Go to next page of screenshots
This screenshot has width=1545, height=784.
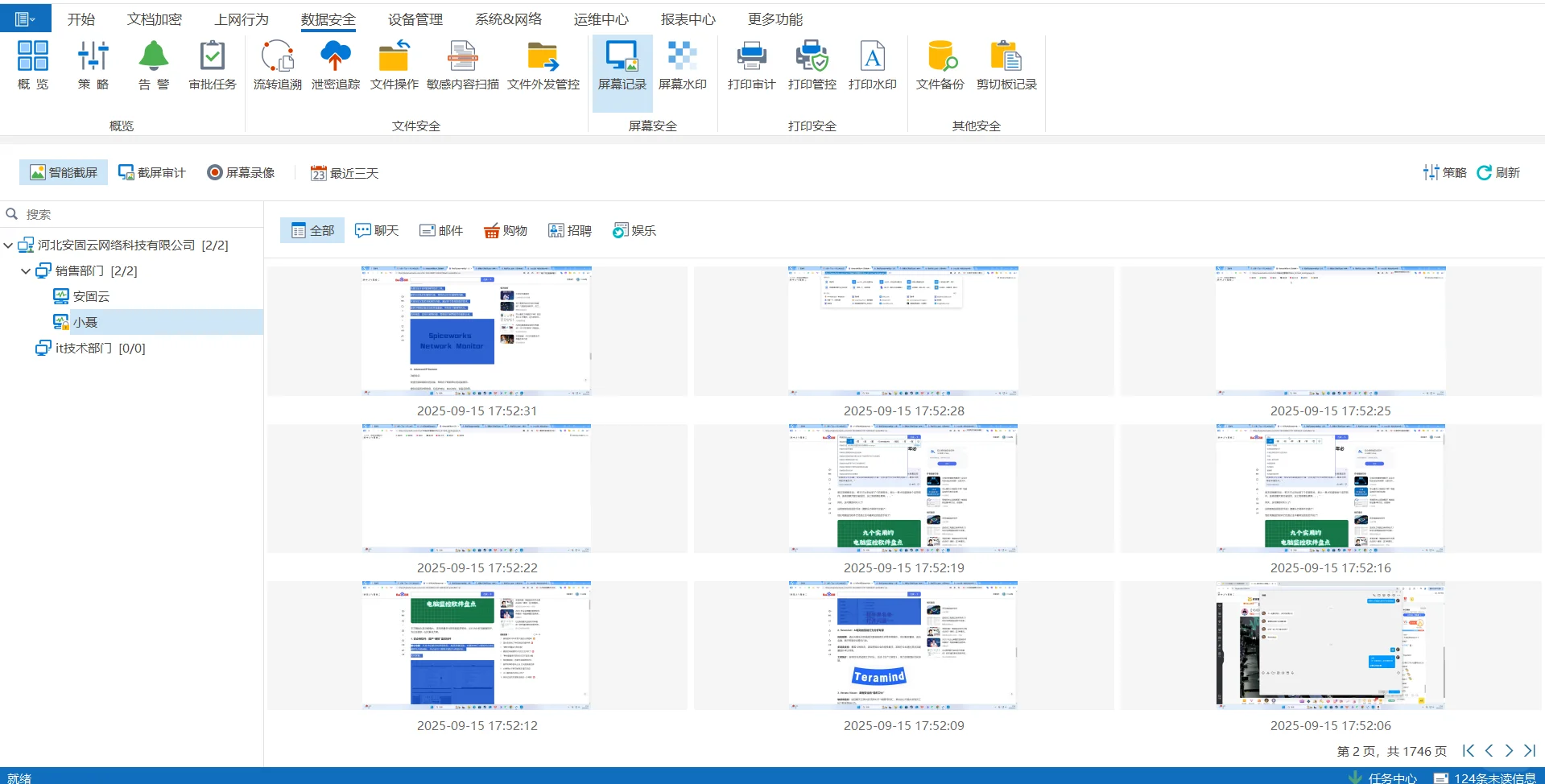(x=1509, y=750)
